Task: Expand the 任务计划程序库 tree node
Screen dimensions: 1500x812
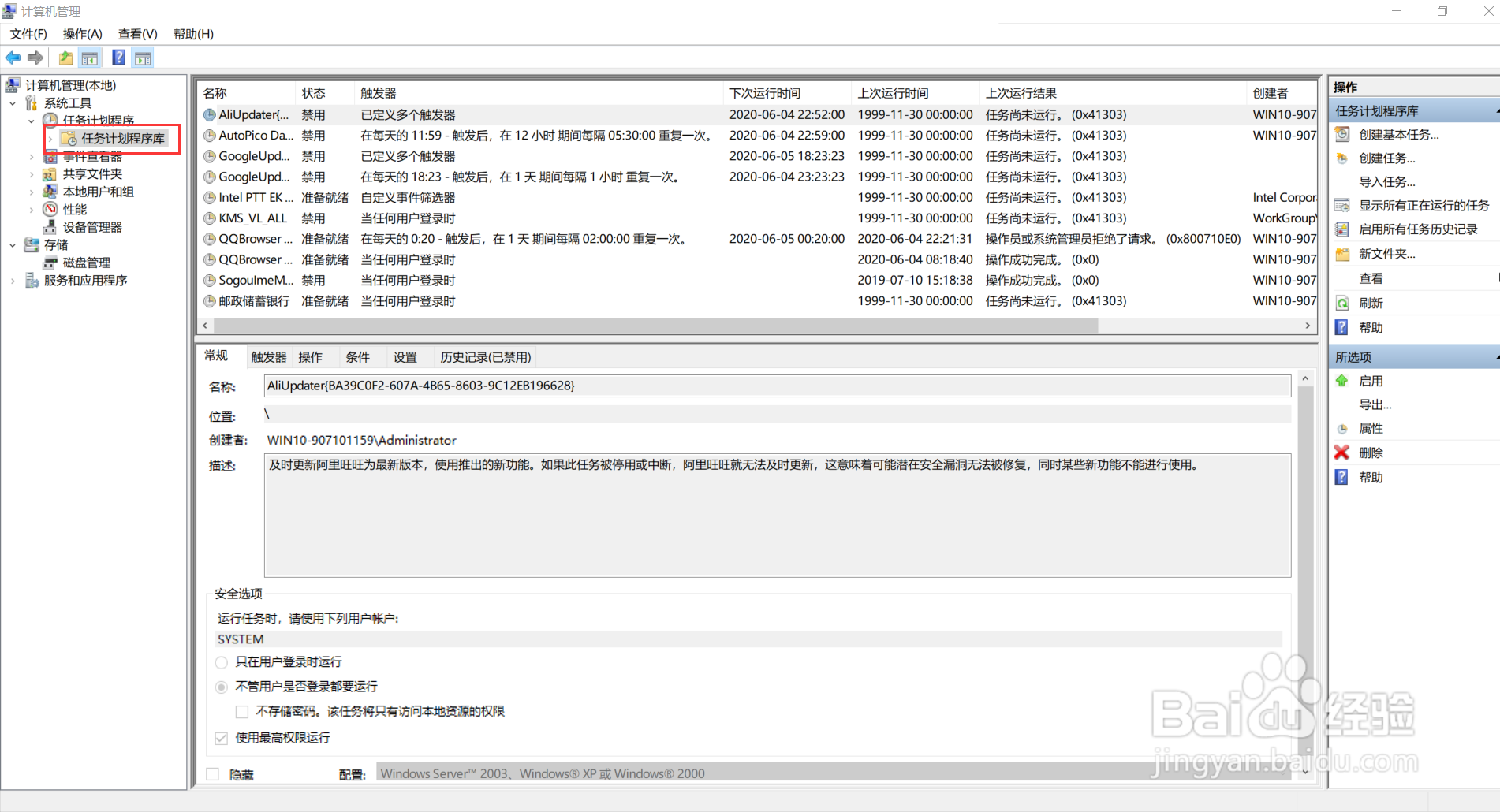Action: pos(50,139)
